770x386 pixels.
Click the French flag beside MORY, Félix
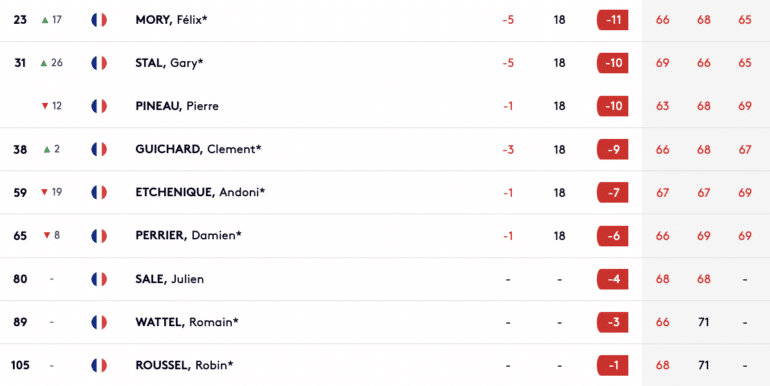(x=99, y=20)
